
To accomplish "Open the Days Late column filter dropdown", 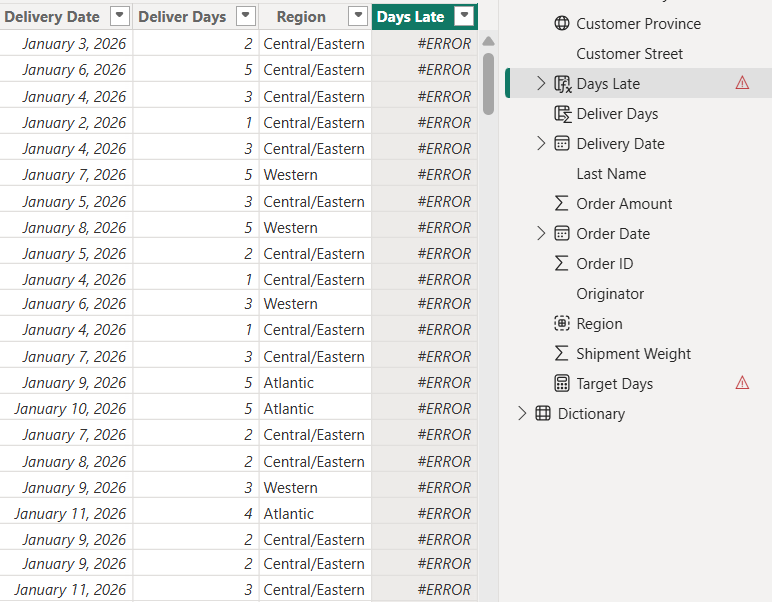I will (464, 16).
